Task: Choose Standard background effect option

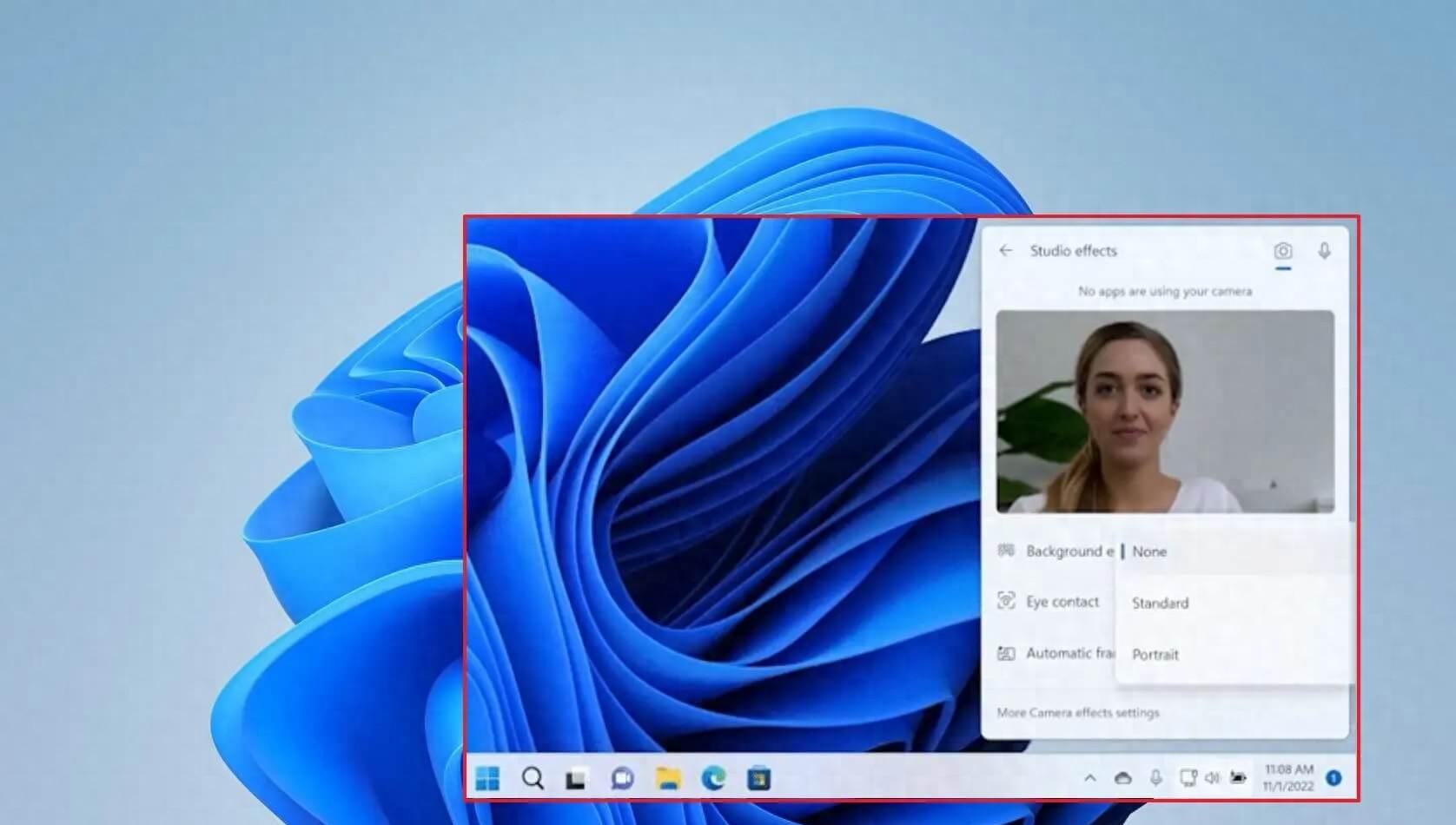Action: coord(1160,603)
